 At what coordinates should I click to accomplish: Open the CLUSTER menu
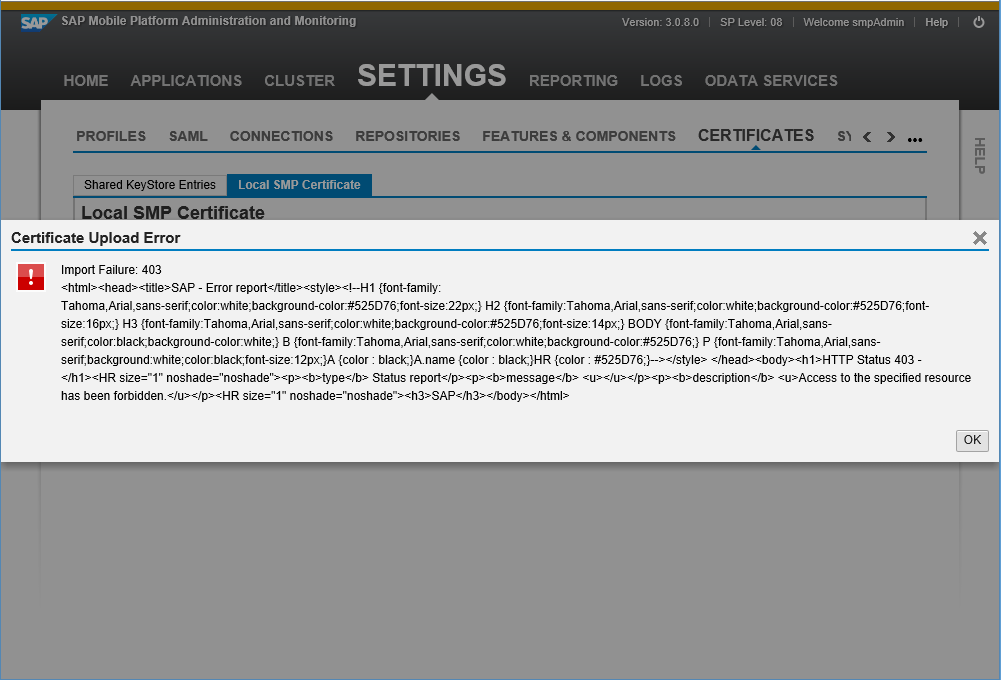coord(299,81)
